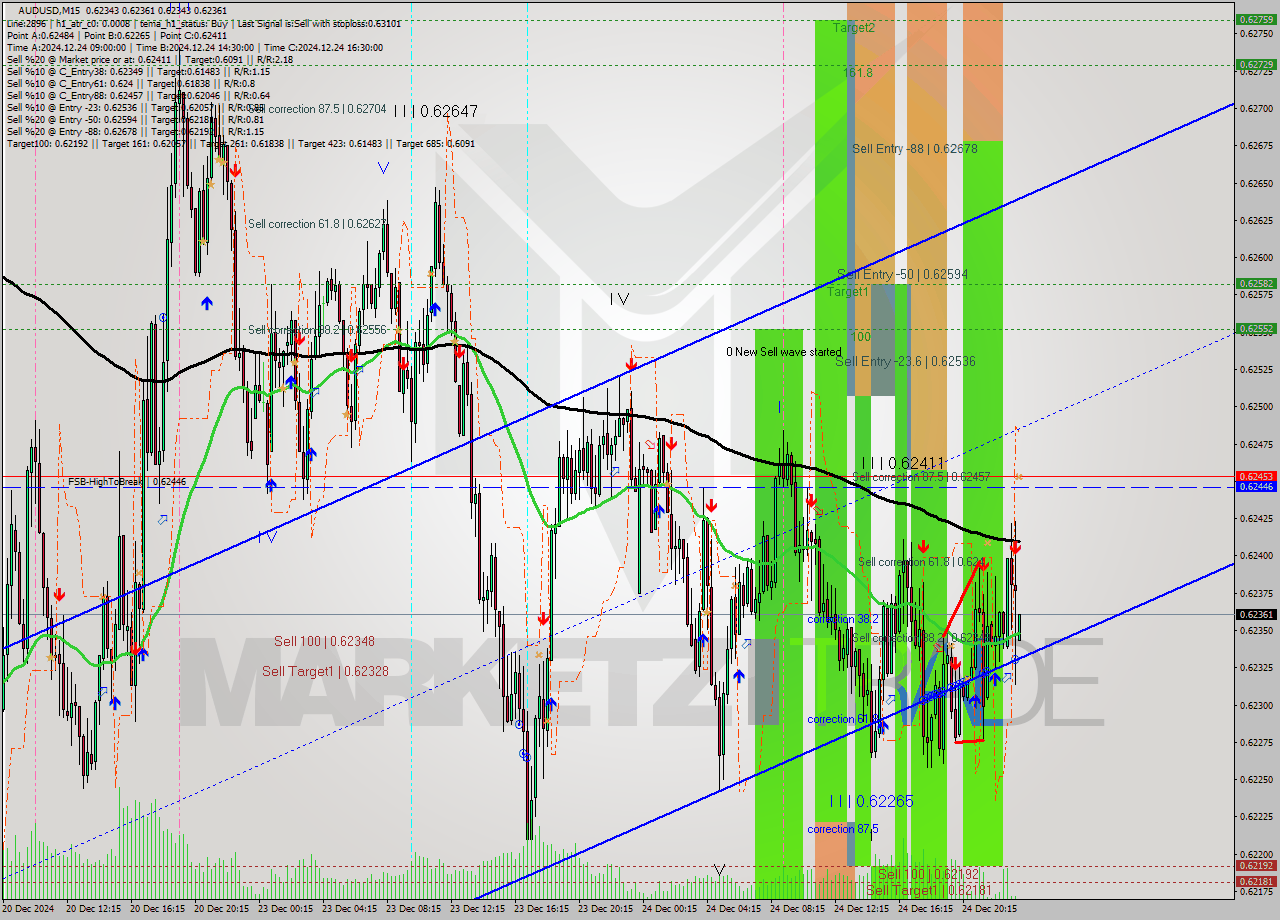1280x920 pixels.
Task: Click the green 0.62552 price axis tag
Action: 1255,328
